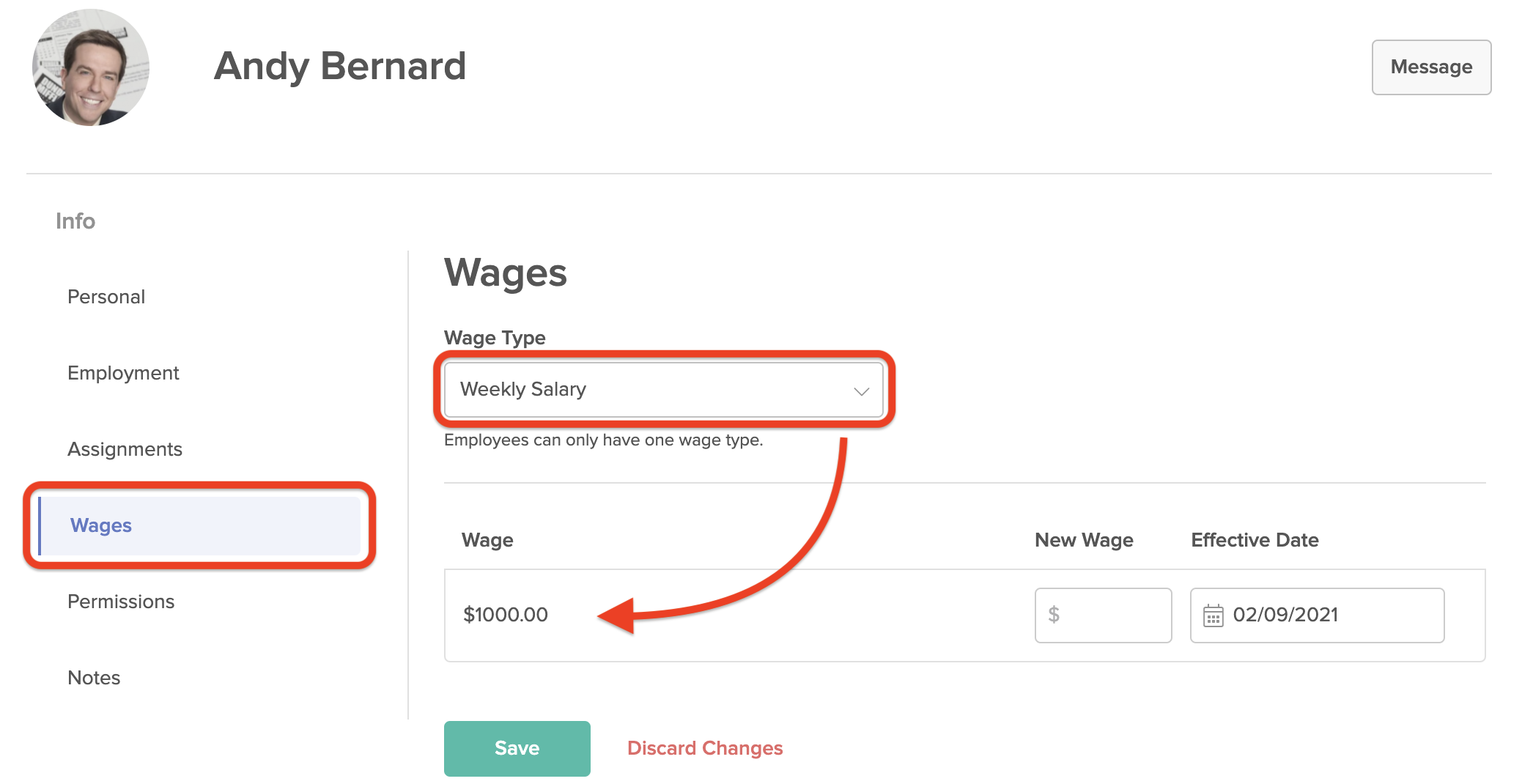Select the $1000.00 wage value

coord(506,615)
